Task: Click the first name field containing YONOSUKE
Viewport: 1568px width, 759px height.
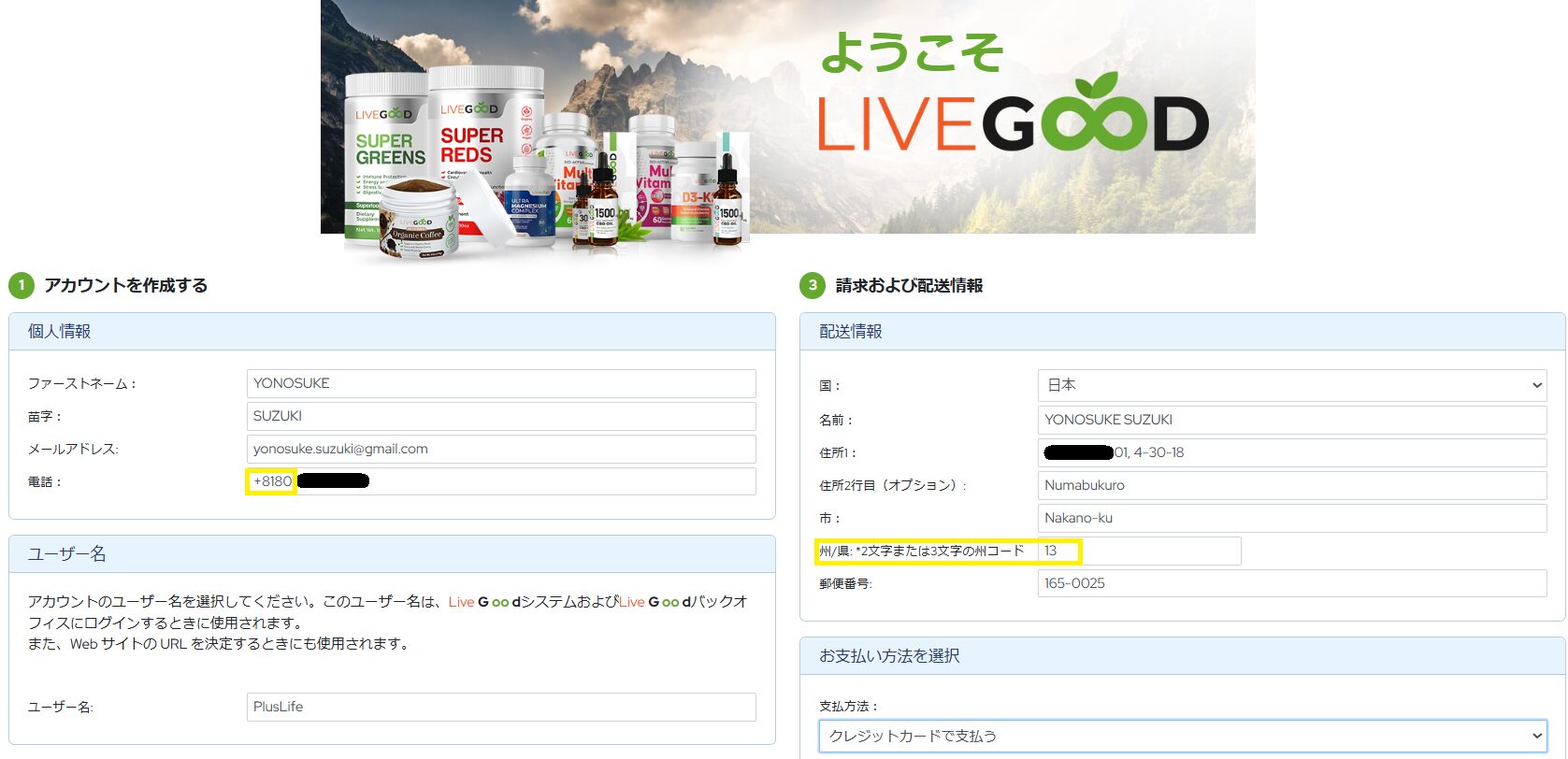Action: (501, 383)
